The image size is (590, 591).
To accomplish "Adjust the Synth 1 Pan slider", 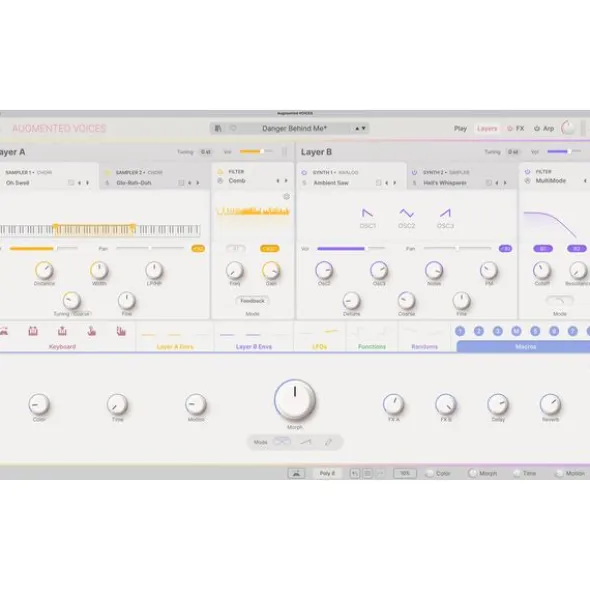I will [x=457, y=248].
